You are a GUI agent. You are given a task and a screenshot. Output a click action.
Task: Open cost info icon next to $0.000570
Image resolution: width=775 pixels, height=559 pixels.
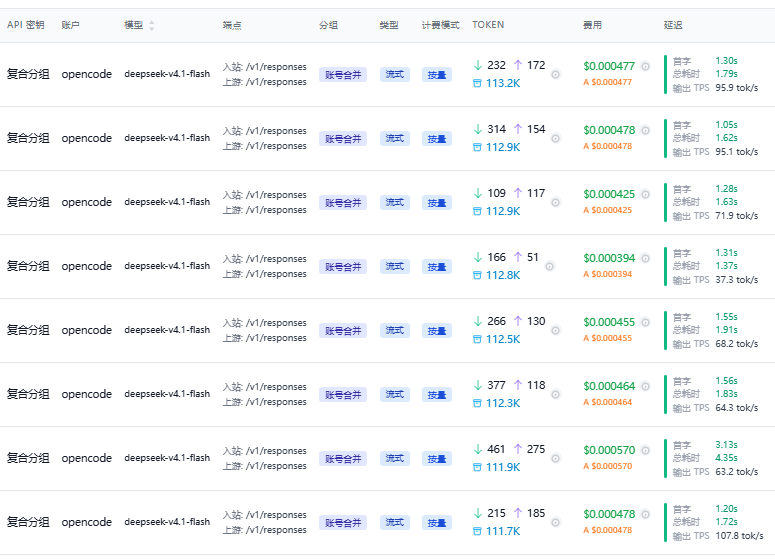pyautogui.click(x=646, y=450)
